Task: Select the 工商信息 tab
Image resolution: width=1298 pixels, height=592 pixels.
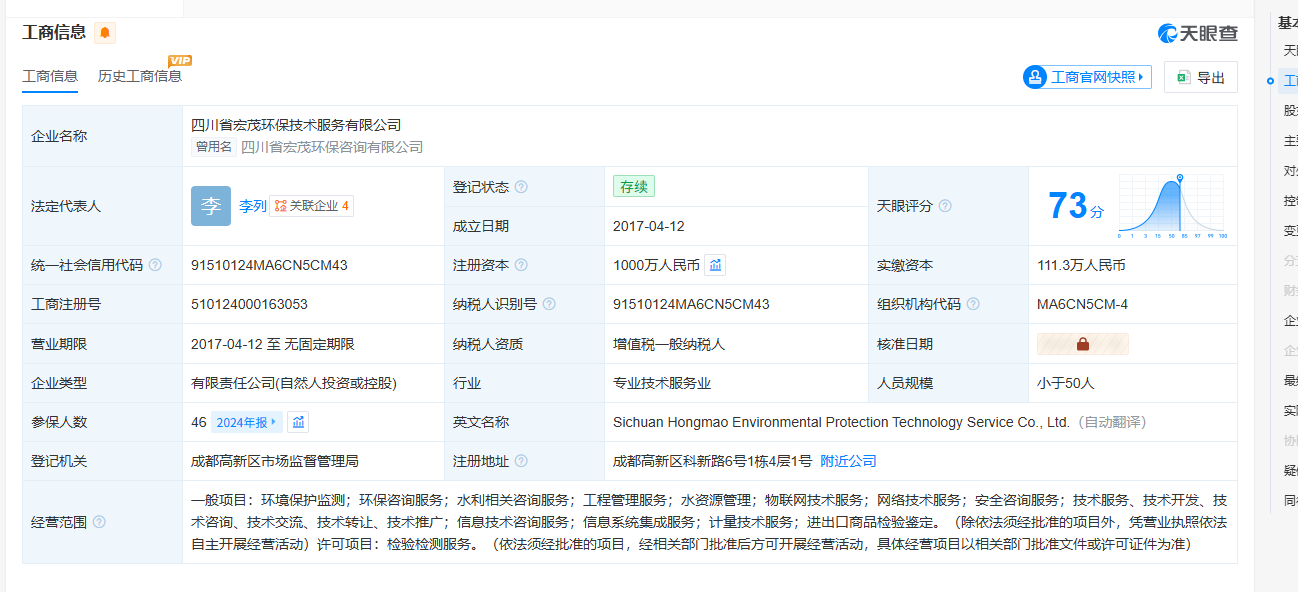Action: [50, 76]
